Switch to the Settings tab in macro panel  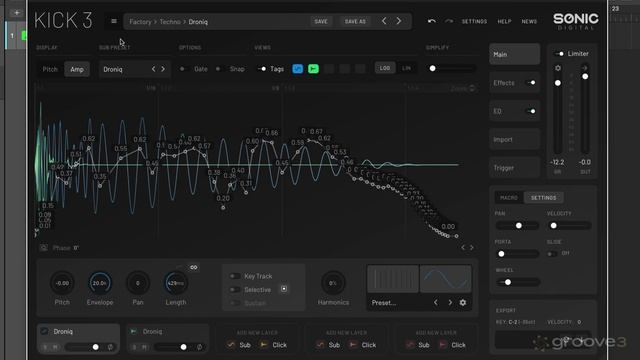pos(543,198)
